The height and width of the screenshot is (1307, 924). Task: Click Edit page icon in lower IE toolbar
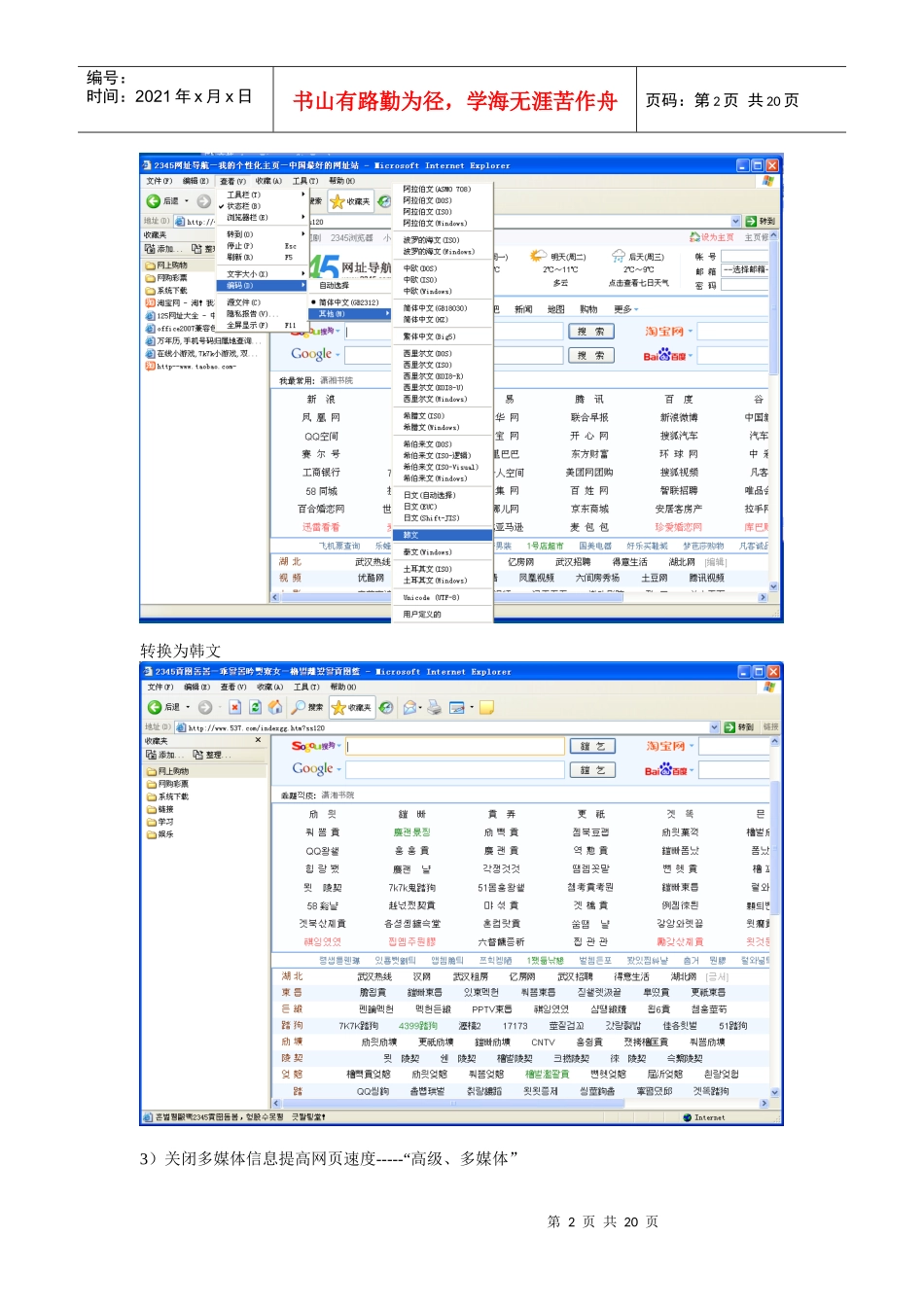tap(456, 707)
